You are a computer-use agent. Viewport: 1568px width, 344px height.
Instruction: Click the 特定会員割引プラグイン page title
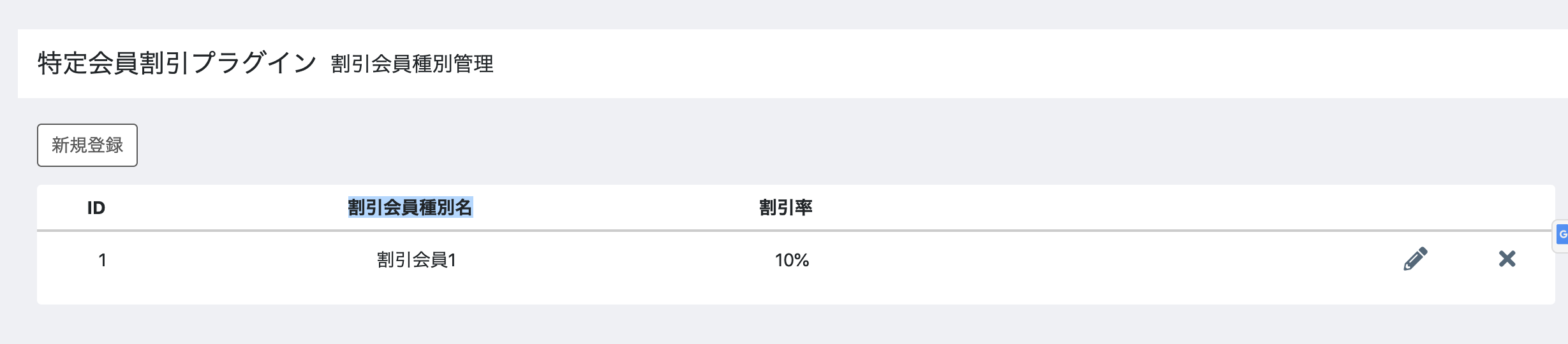point(177,63)
